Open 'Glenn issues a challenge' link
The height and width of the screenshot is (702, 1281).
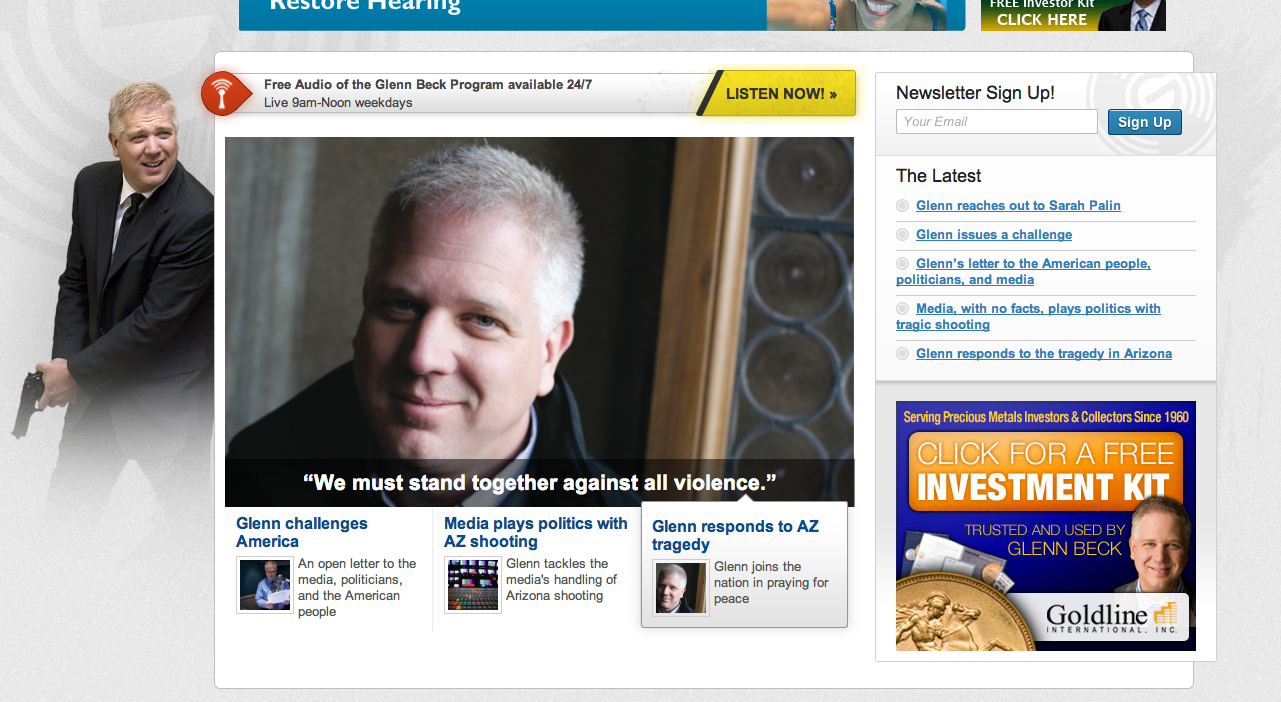(994, 234)
